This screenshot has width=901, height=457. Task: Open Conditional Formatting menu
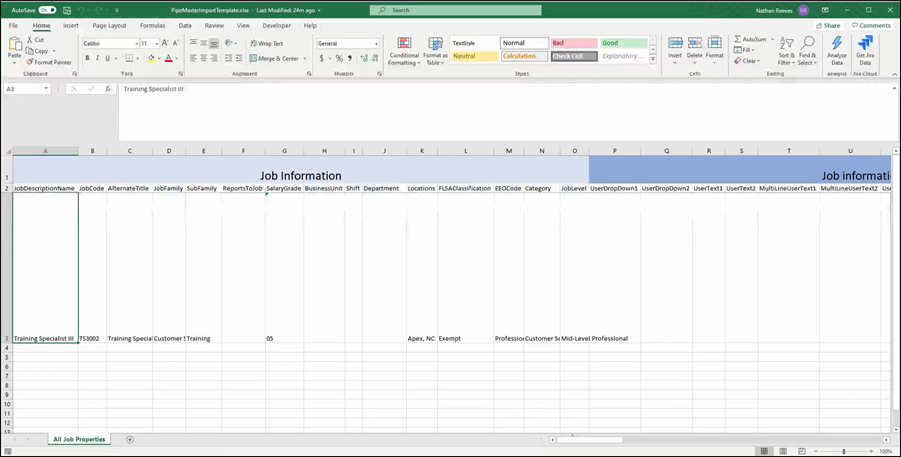point(404,51)
